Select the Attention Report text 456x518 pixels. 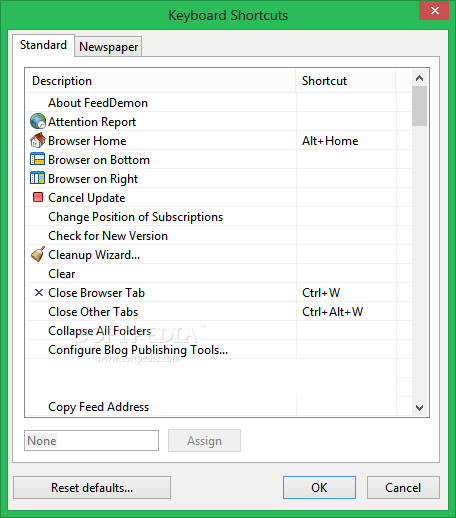pos(92,122)
